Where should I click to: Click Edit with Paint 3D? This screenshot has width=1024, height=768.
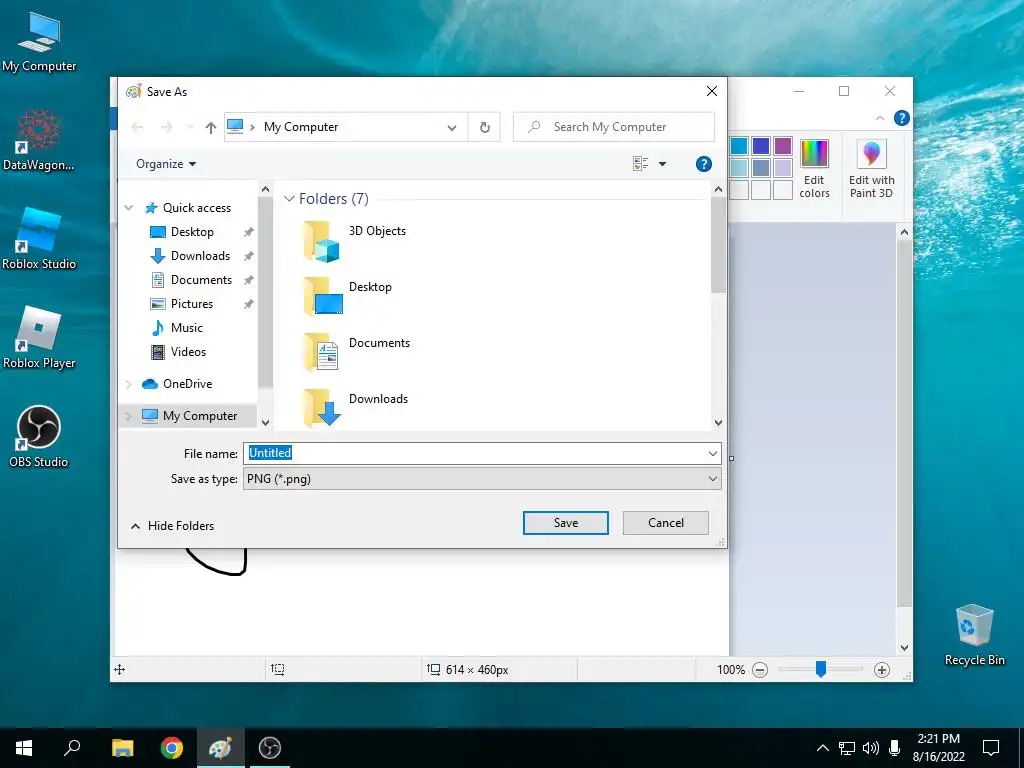pyautogui.click(x=871, y=169)
